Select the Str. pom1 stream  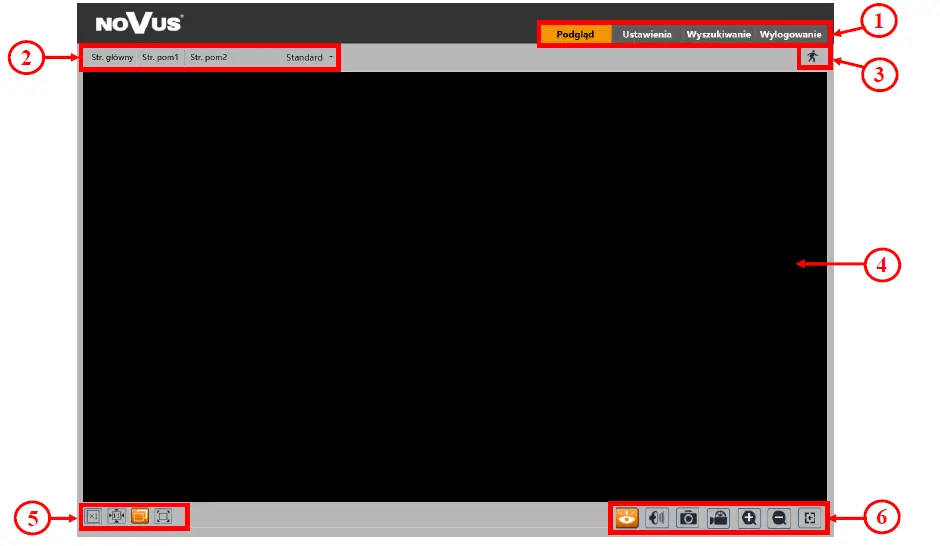coord(160,58)
